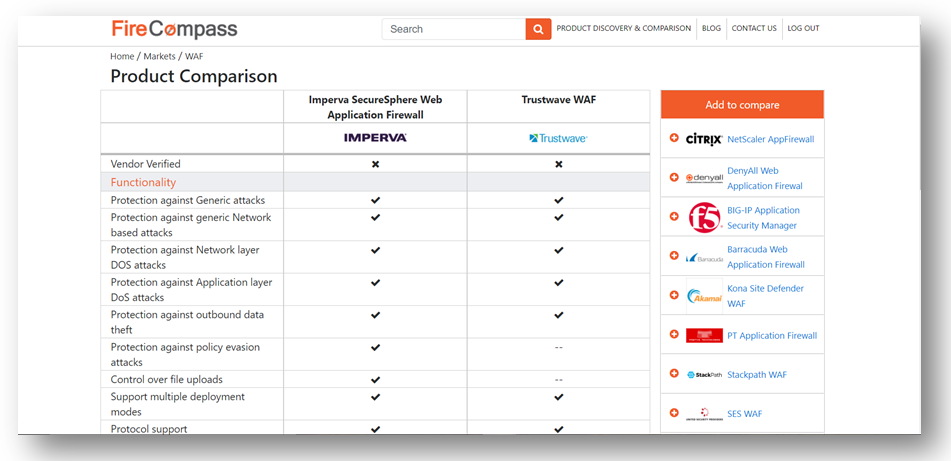Click the Akamai logo

pyautogui.click(x=704, y=296)
